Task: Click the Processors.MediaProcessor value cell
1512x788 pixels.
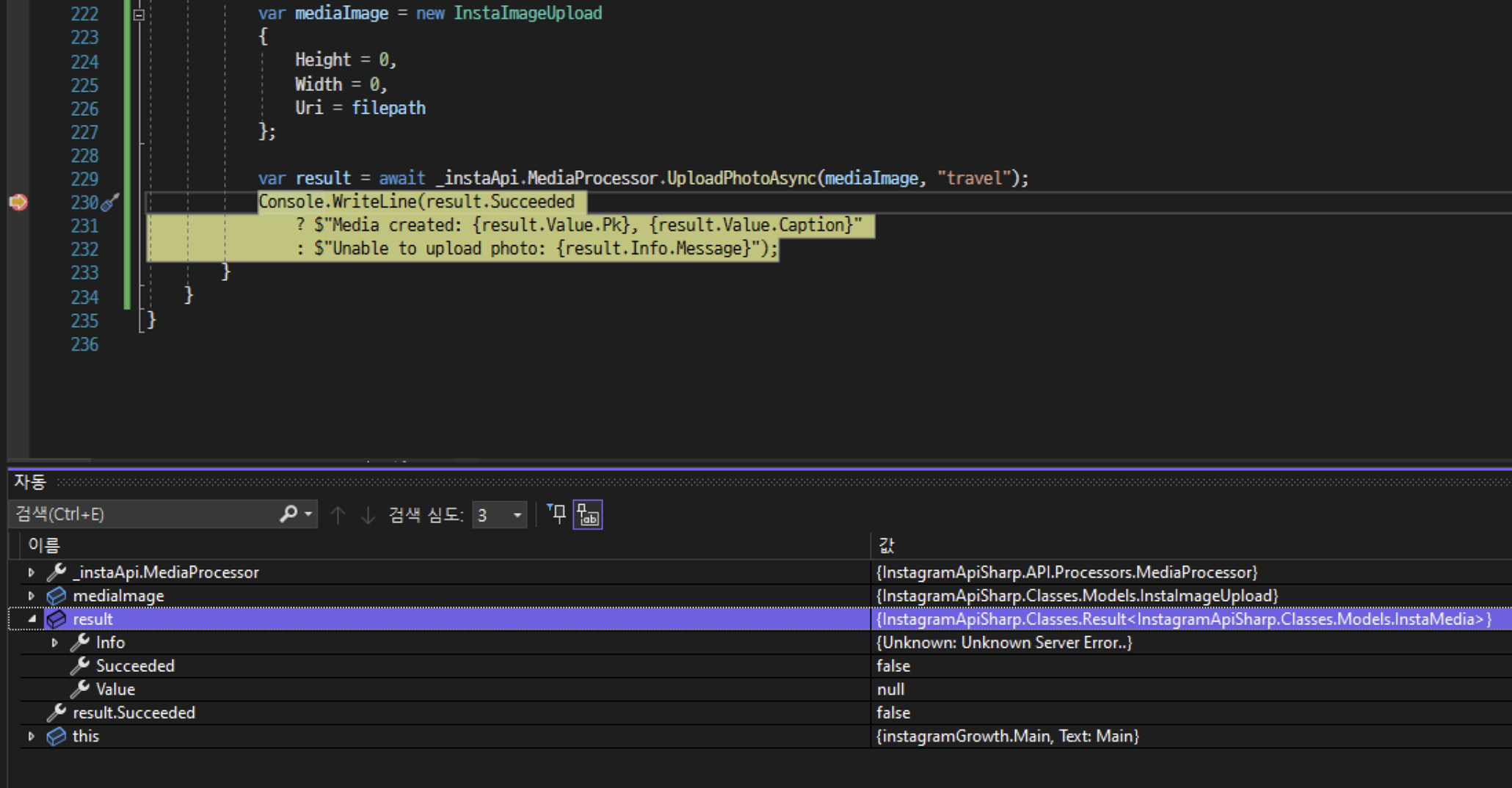Action: pyautogui.click(x=1066, y=572)
